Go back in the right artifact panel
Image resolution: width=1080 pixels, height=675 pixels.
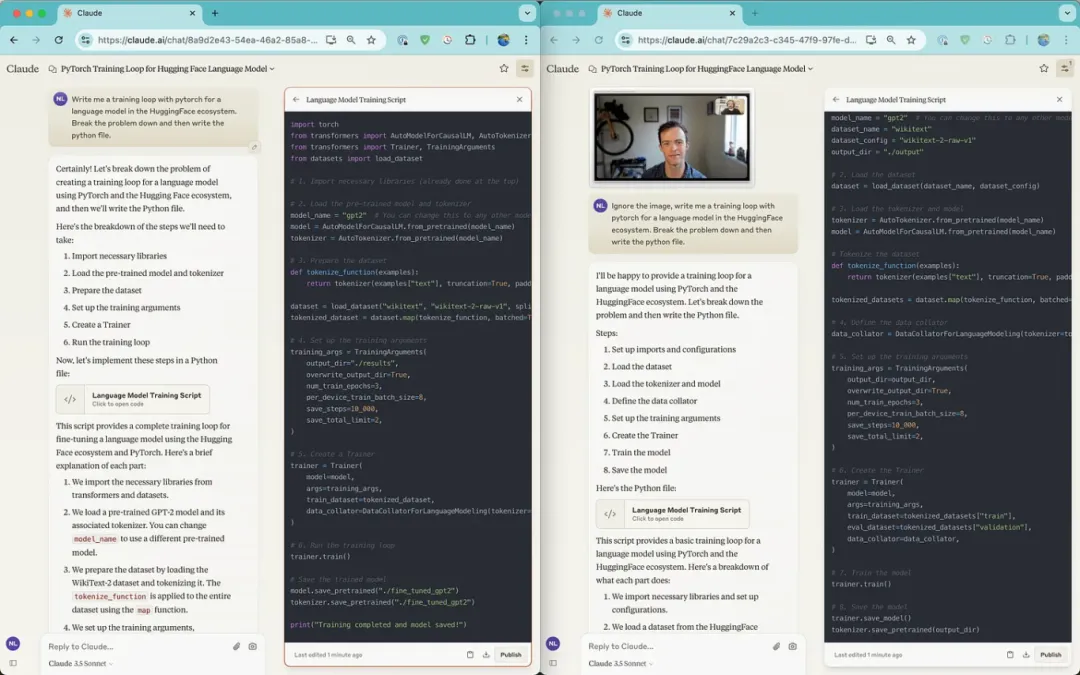pyautogui.click(x=835, y=99)
